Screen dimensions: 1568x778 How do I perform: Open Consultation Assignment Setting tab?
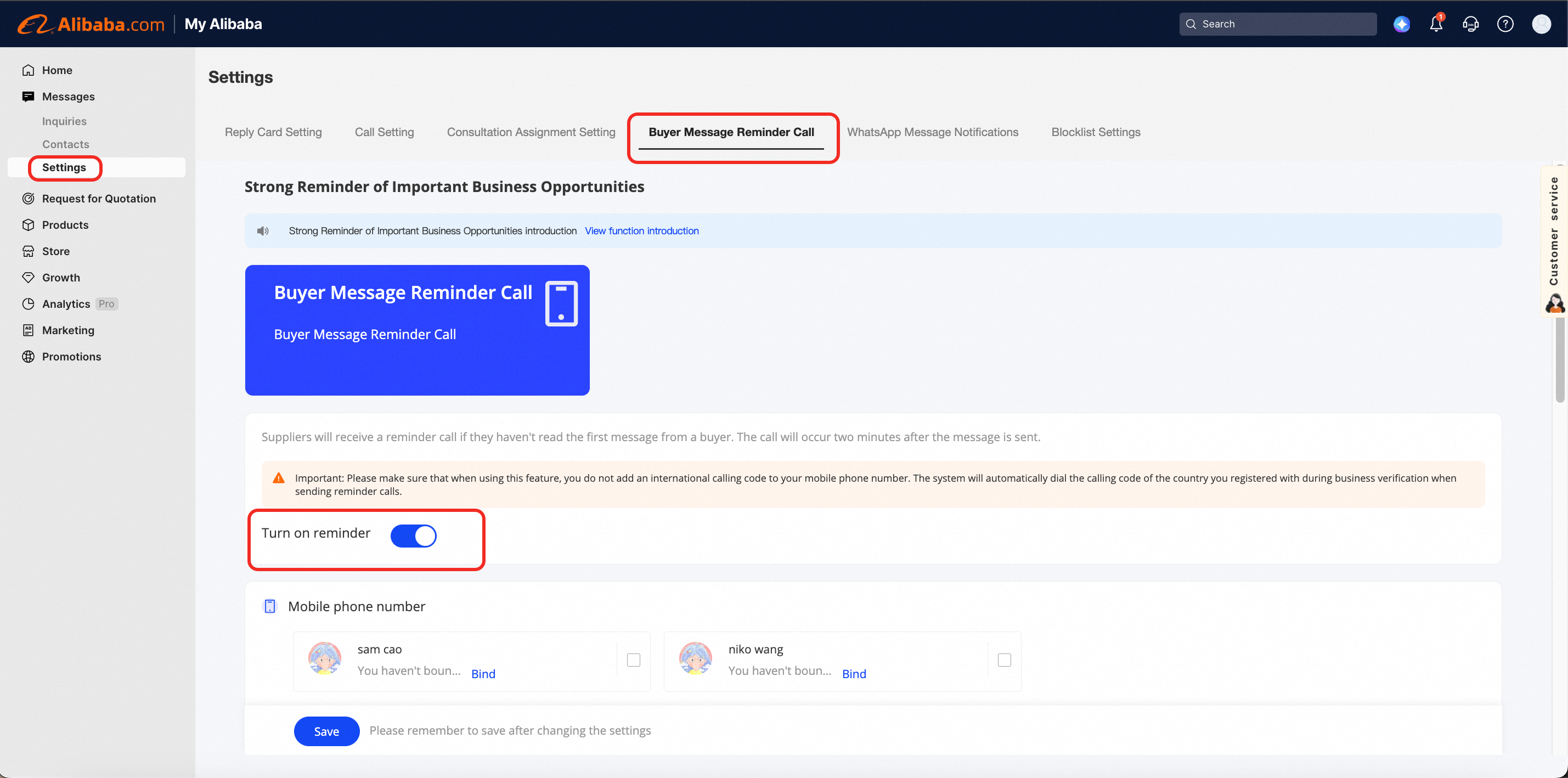tap(531, 132)
